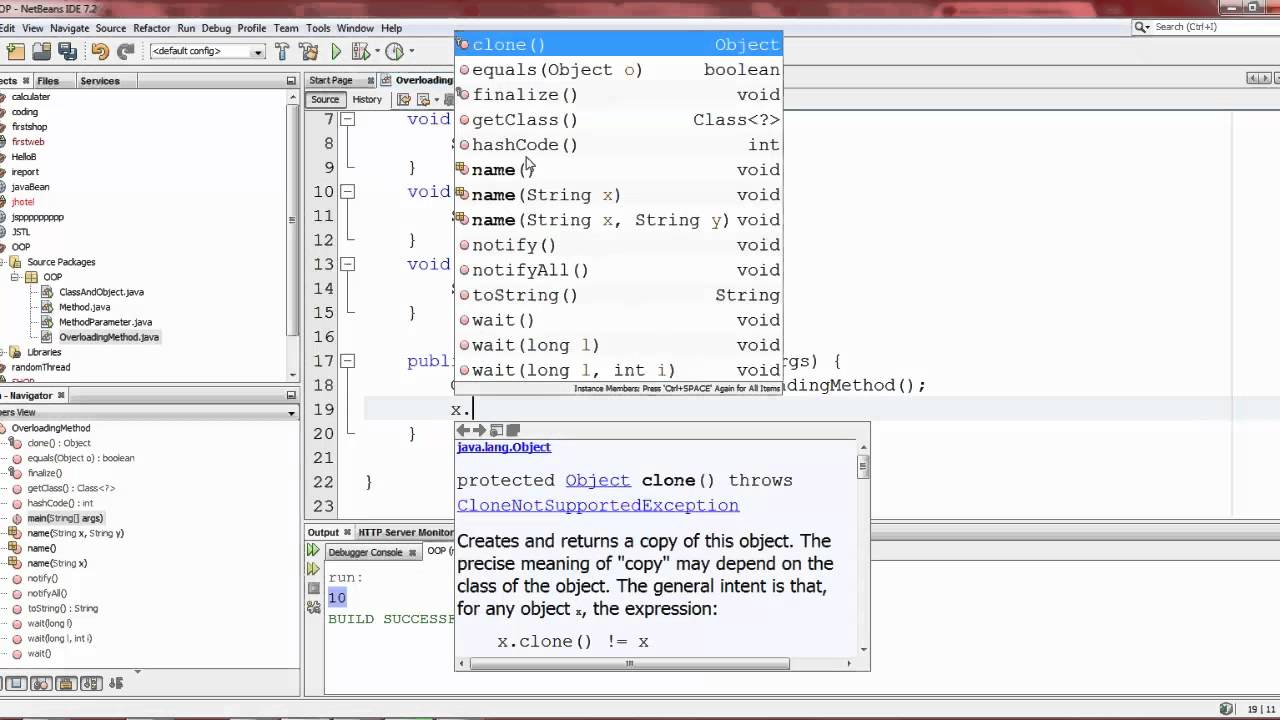Click the Undo toolbar icon
The height and width of the screenshot is (720, 1280).
(100, 51)
